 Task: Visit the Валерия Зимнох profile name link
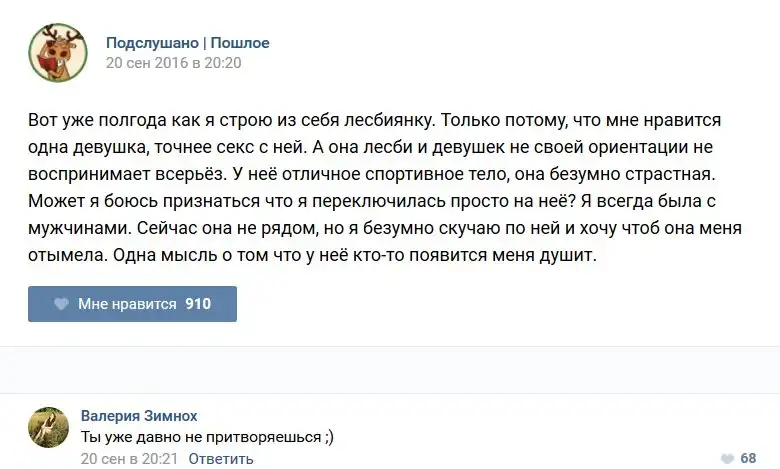[x=138, y=416]
